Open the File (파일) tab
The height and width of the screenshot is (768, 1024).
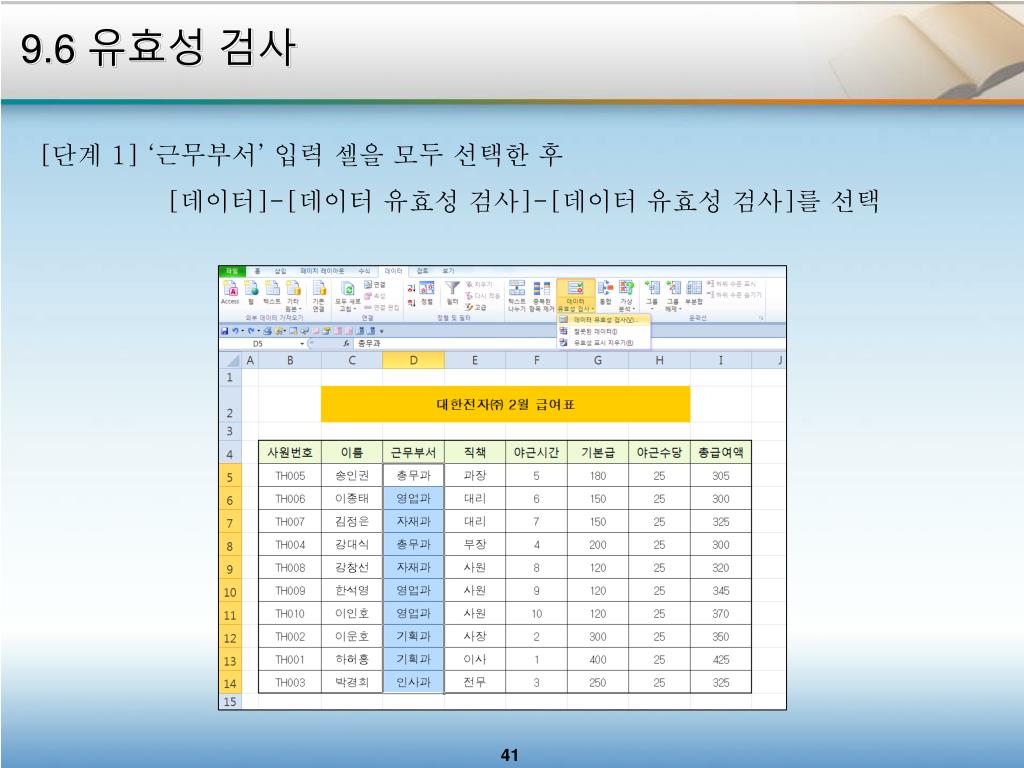click(x=232, y=271)
